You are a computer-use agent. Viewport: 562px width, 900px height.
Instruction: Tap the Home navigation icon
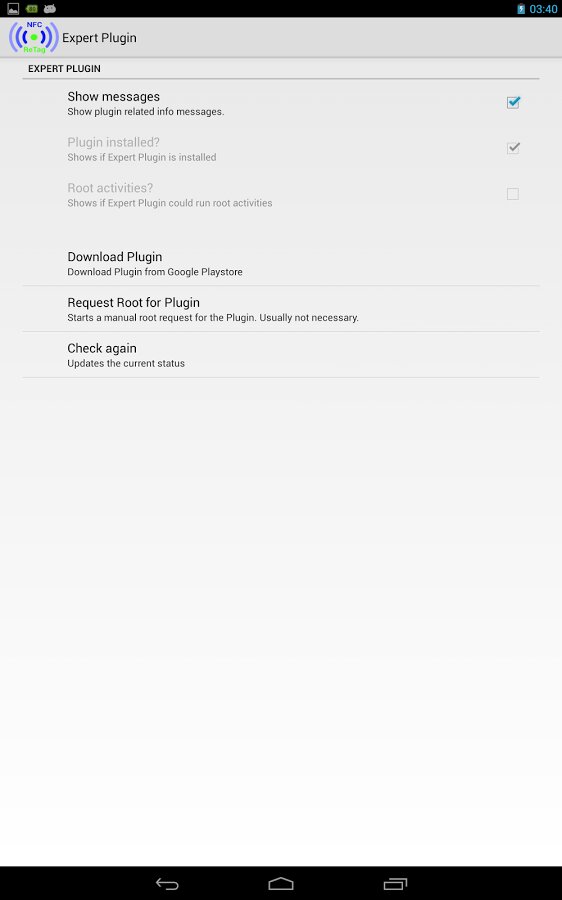(x=281, y=883)
